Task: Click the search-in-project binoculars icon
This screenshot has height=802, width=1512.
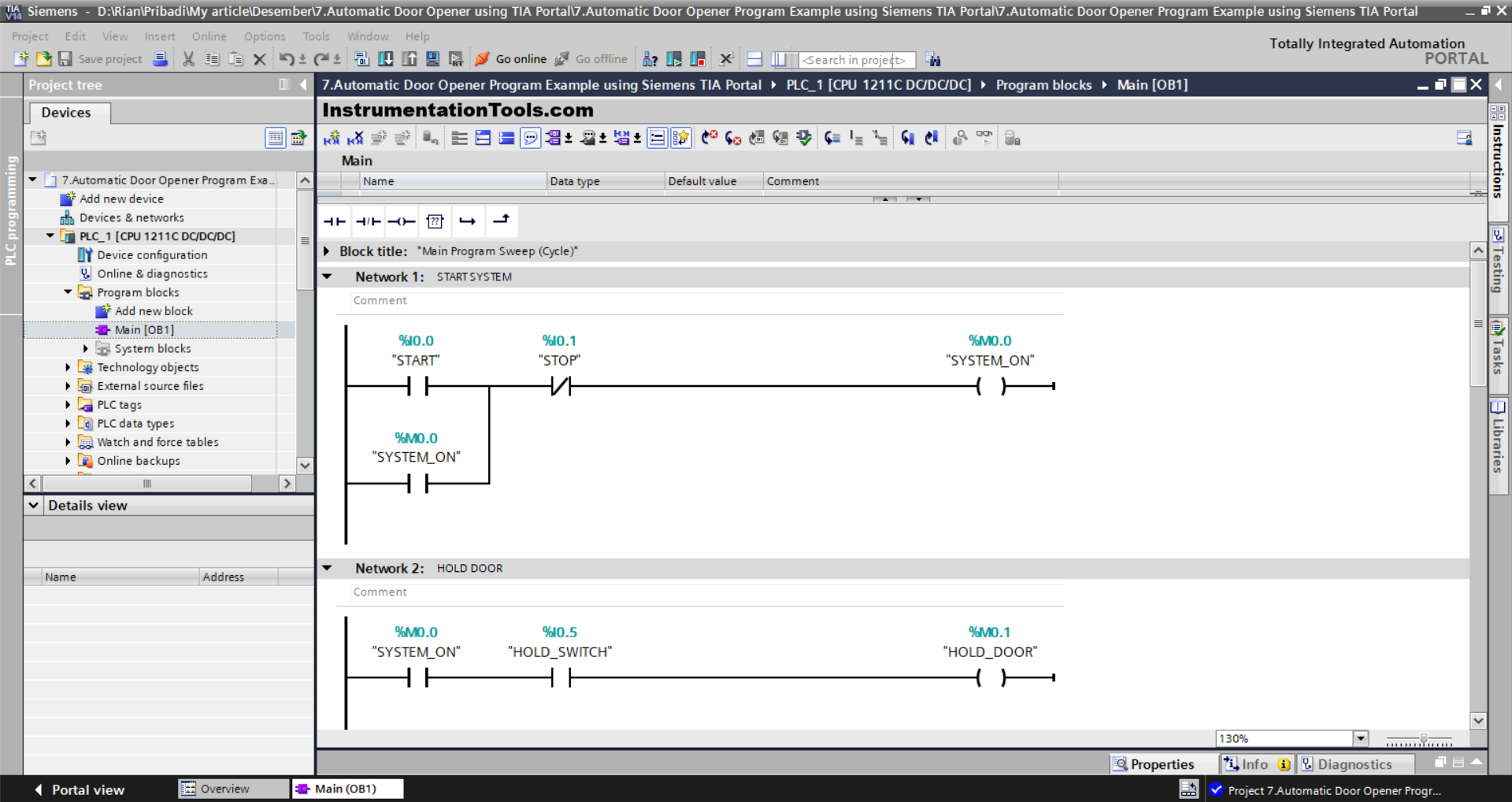Action: coord(933,59)
